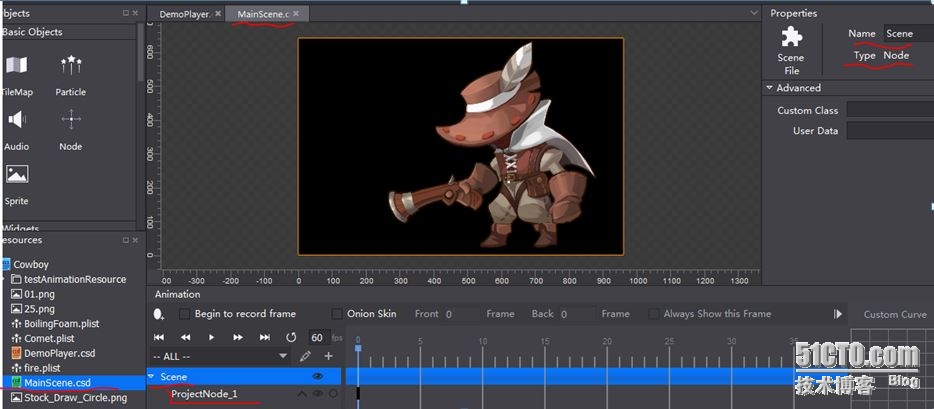Close the MainScene tab

296,13
